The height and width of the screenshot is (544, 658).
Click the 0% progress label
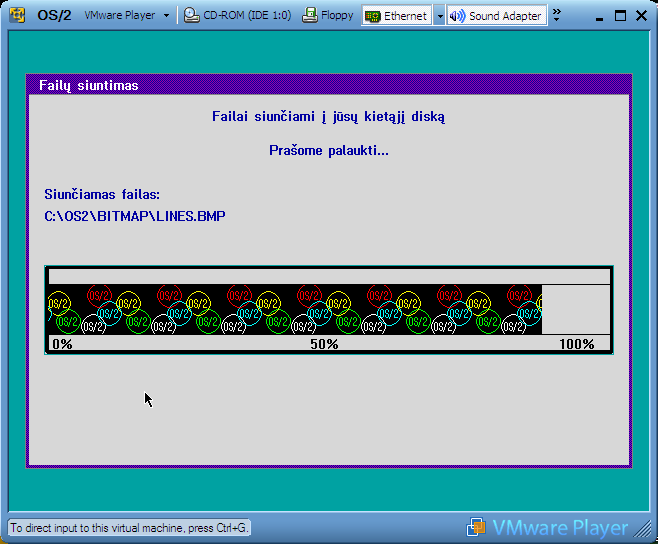tap(62, 344)
